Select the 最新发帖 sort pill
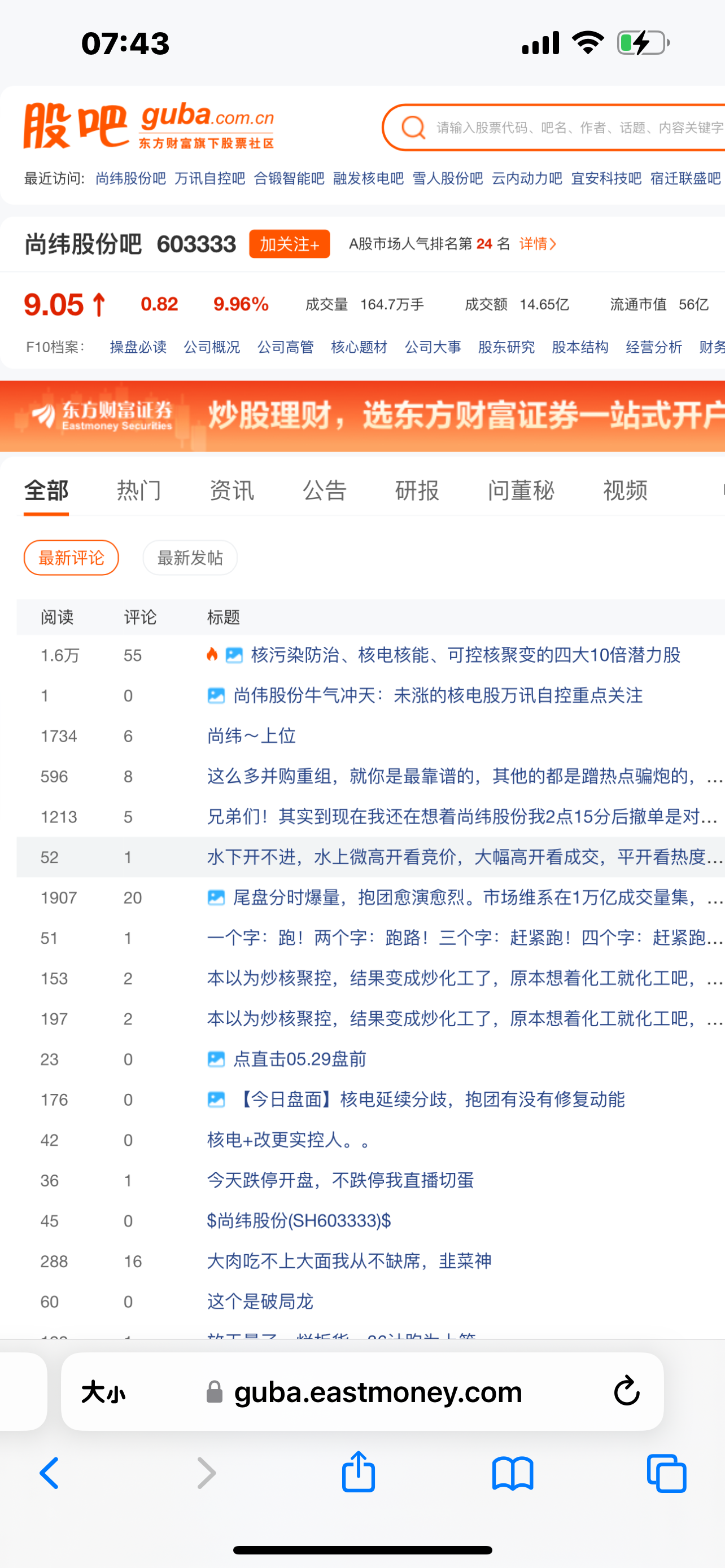 pyautogui.click(x=190, y=558)
